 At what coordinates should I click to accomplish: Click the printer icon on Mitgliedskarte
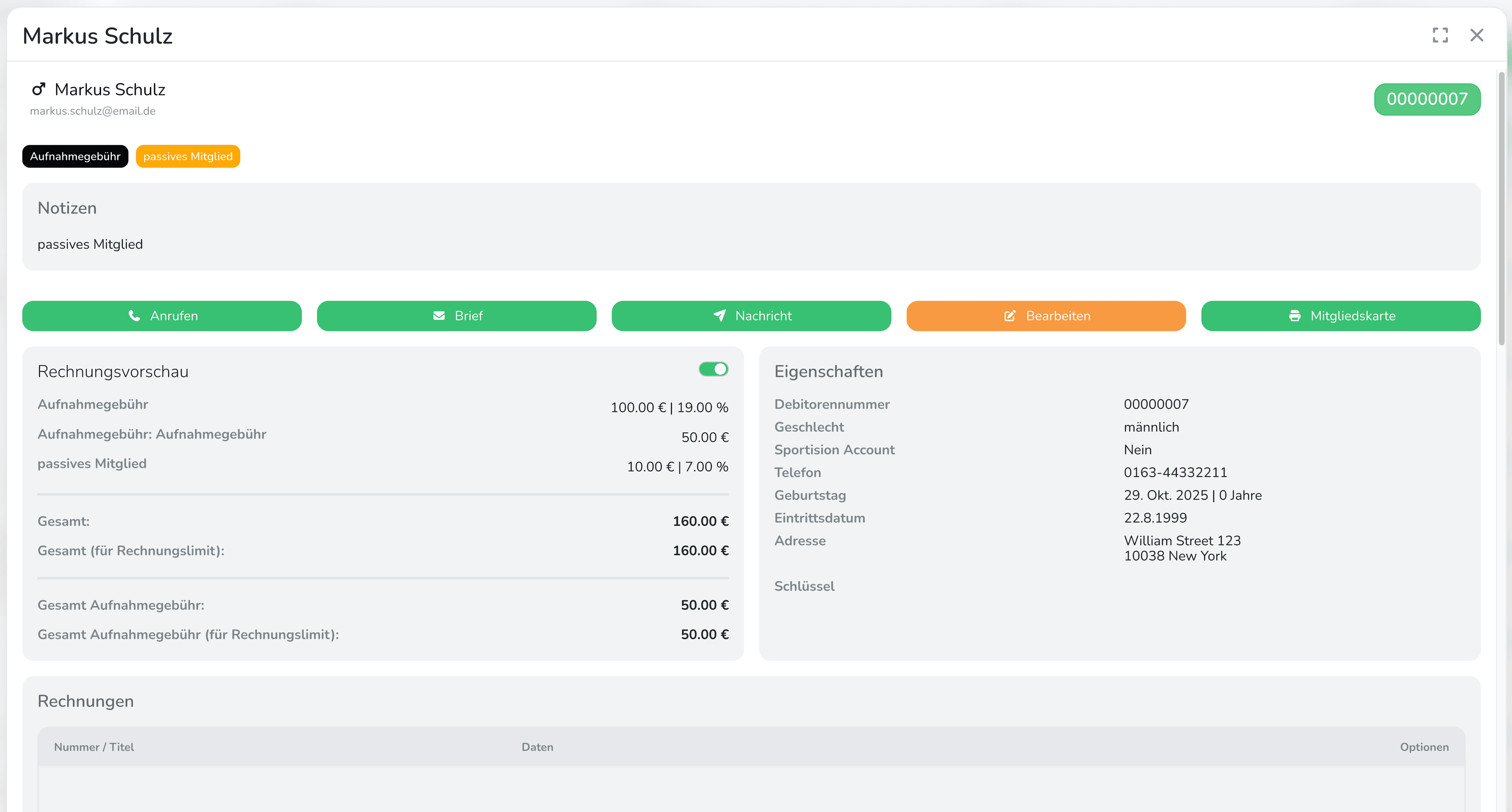(1294, 316)
